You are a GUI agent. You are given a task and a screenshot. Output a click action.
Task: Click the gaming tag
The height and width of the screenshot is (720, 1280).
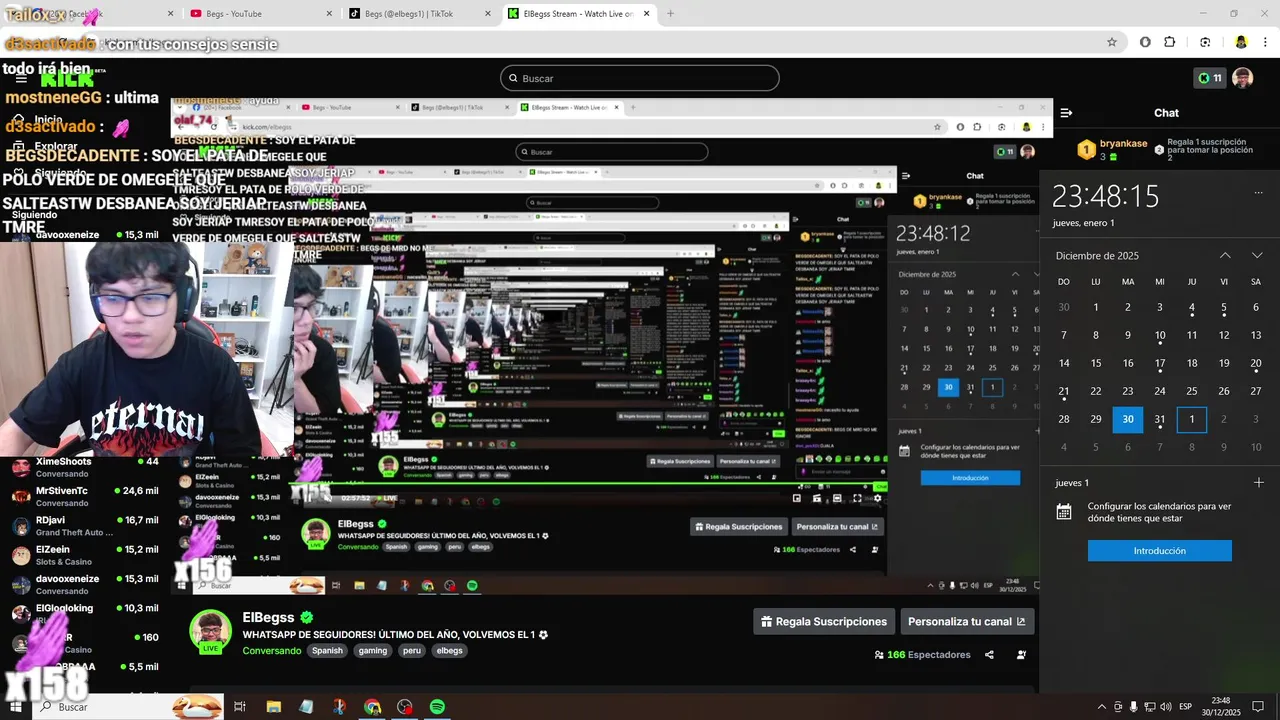pos(373,650)
